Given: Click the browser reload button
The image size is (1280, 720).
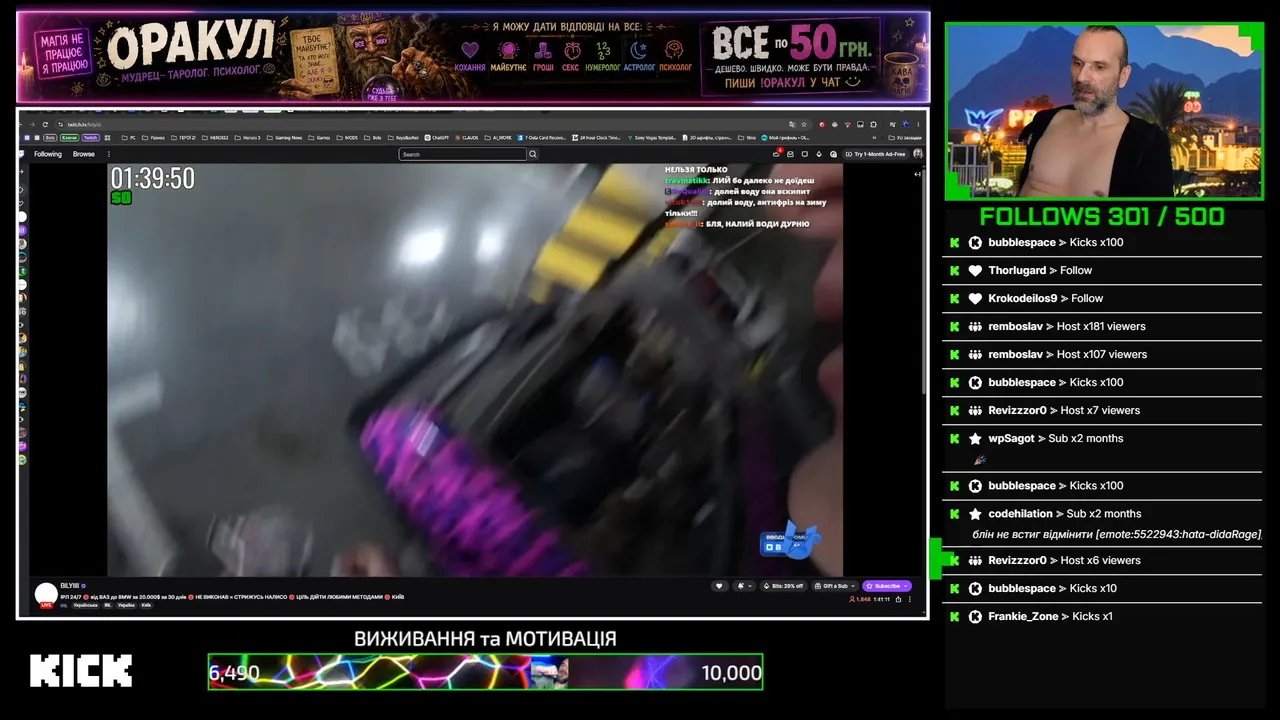Looking at the screenshot, I should click(x=45, y=124).
